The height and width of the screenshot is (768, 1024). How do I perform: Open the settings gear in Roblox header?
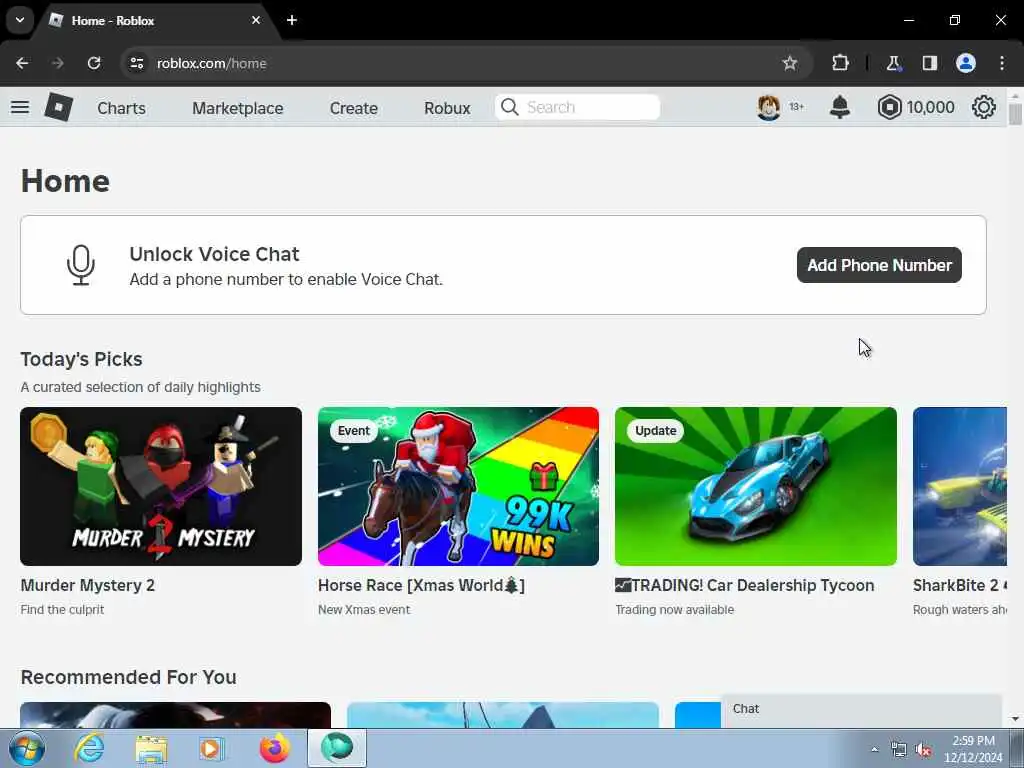pyautogui.click(x=983, y=107)
